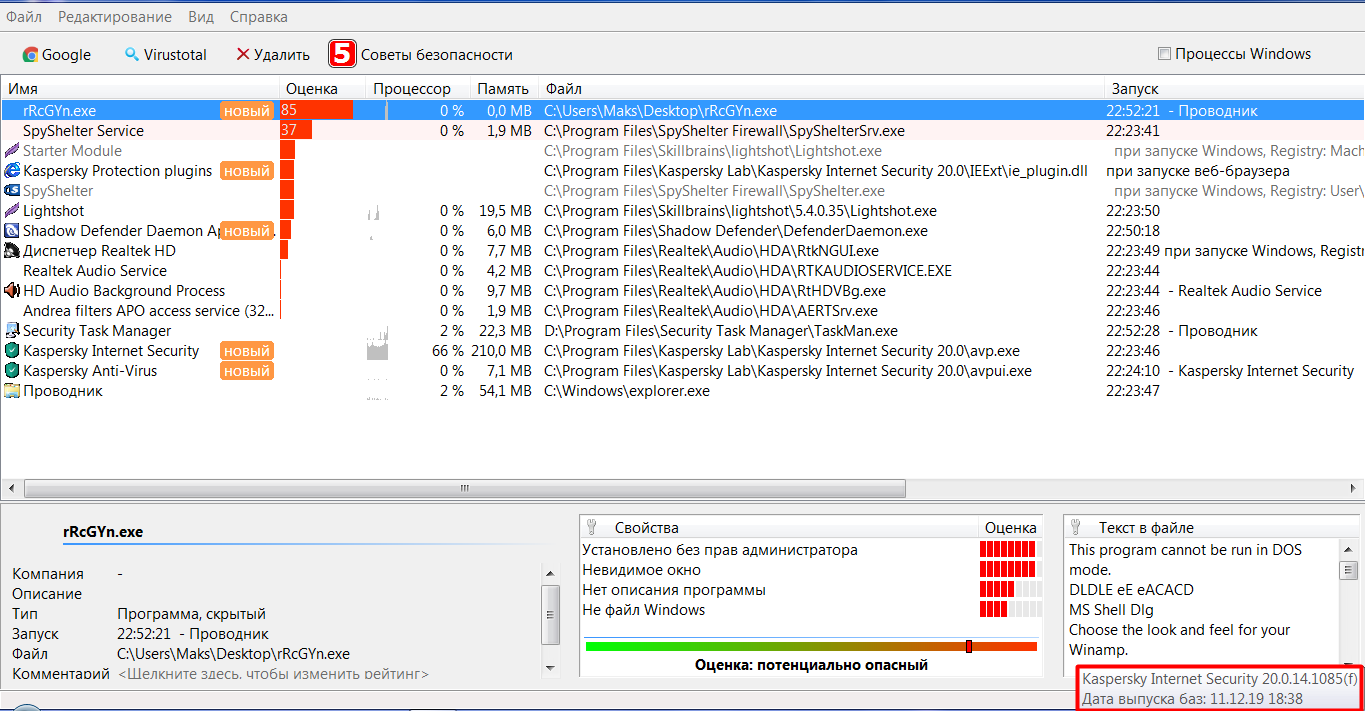Image resolution: width=1365 pixels, height=711 pixels.
Task: Select the Andrea filters APO access service row
Action: coord(682,310)
